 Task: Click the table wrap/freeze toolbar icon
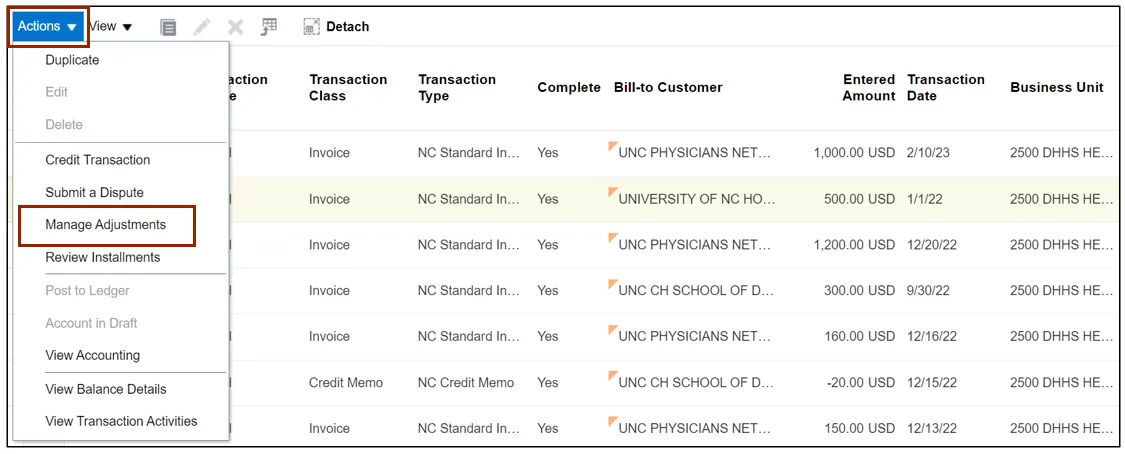(268, 27)
